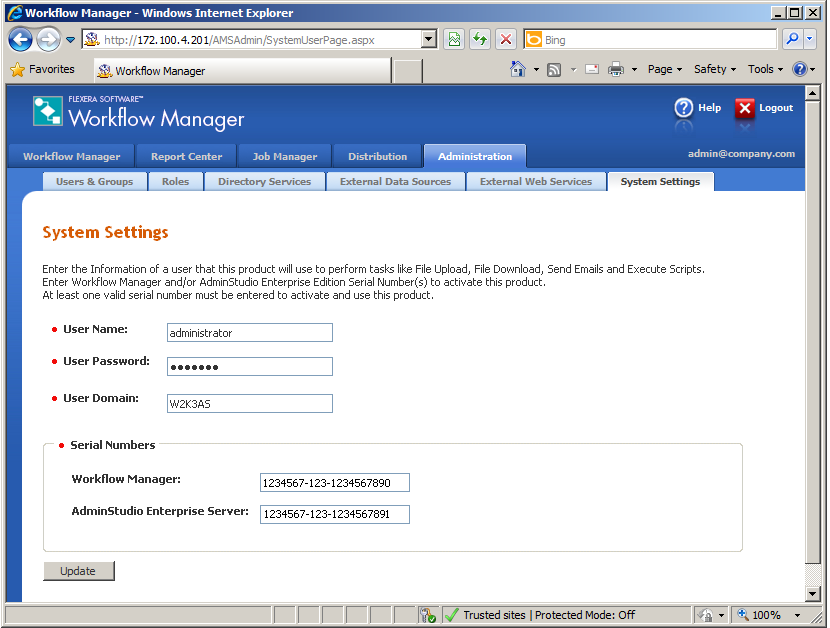Expand the zoom level dropdown arrow
This screenshot has width=830, height=628.
pyautogui.click(x=797, y=615)
